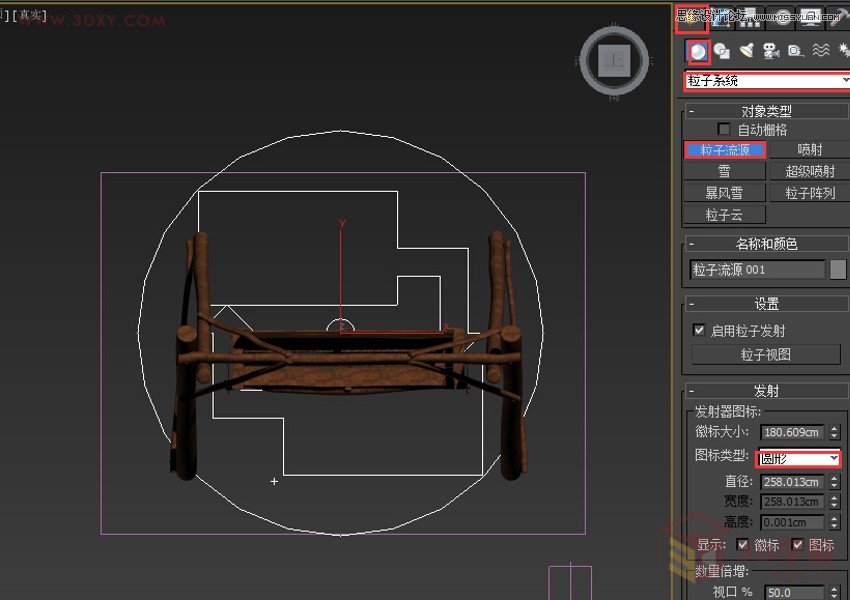Click the 粒子视图 button
Image resolution: width=850 pixels, height=600 pixels.
point(765,354)
